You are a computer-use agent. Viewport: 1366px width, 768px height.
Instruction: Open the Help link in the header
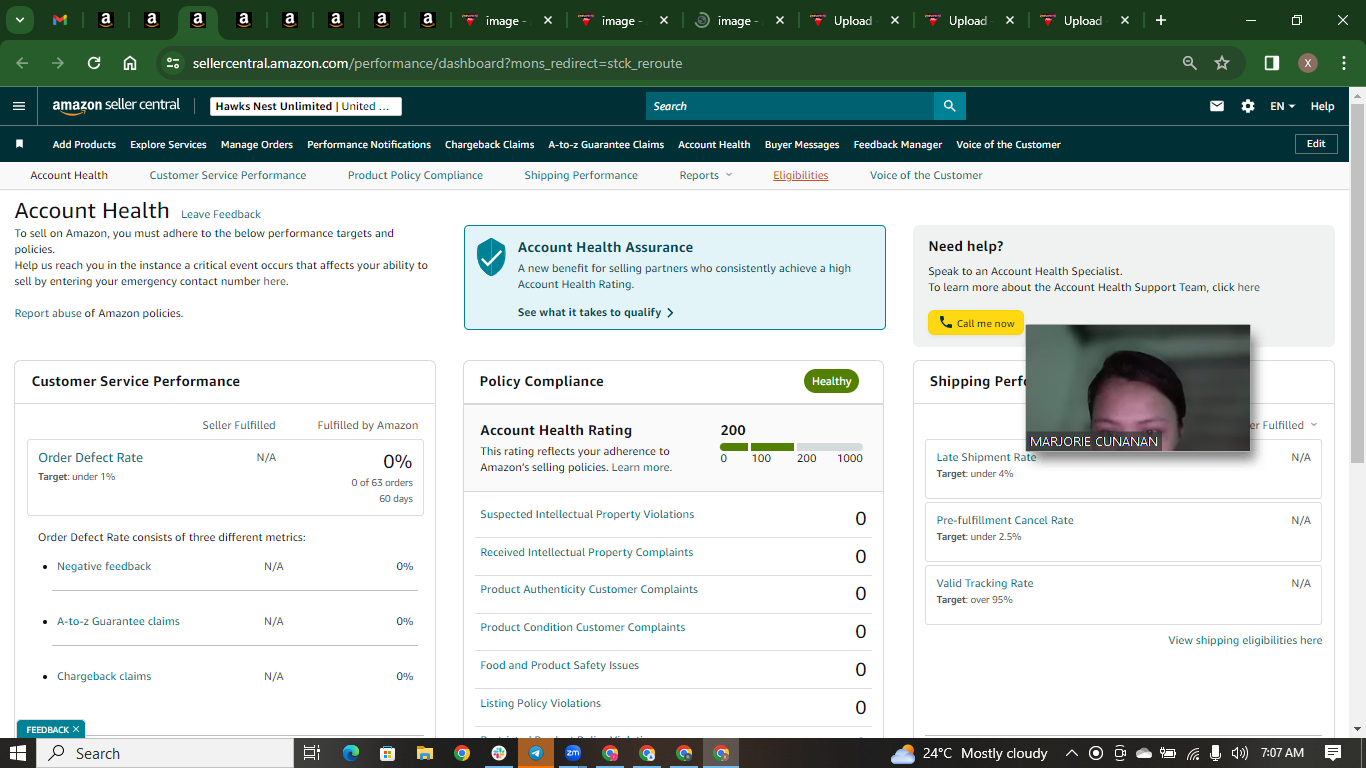pos(1322,106)
